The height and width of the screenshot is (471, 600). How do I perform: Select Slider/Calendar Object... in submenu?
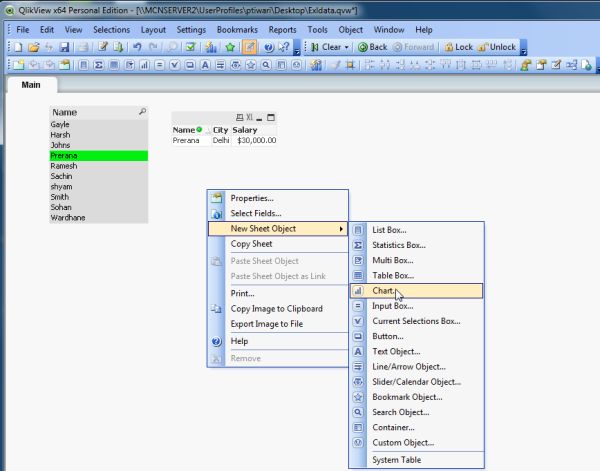pyautogui.click(x=416, y=382)
